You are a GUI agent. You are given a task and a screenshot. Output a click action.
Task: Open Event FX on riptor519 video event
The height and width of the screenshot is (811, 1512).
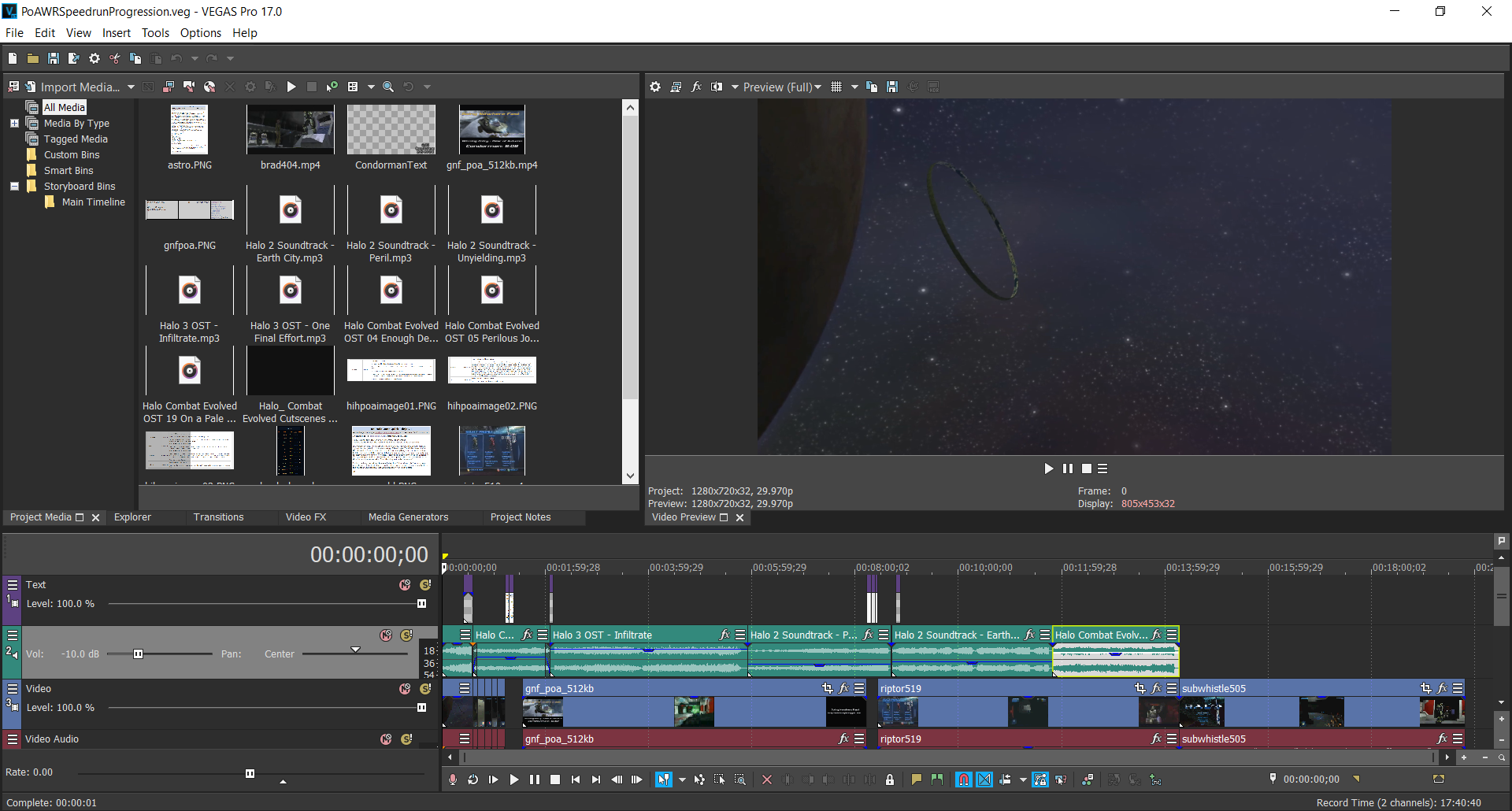tap(1156, 688)
